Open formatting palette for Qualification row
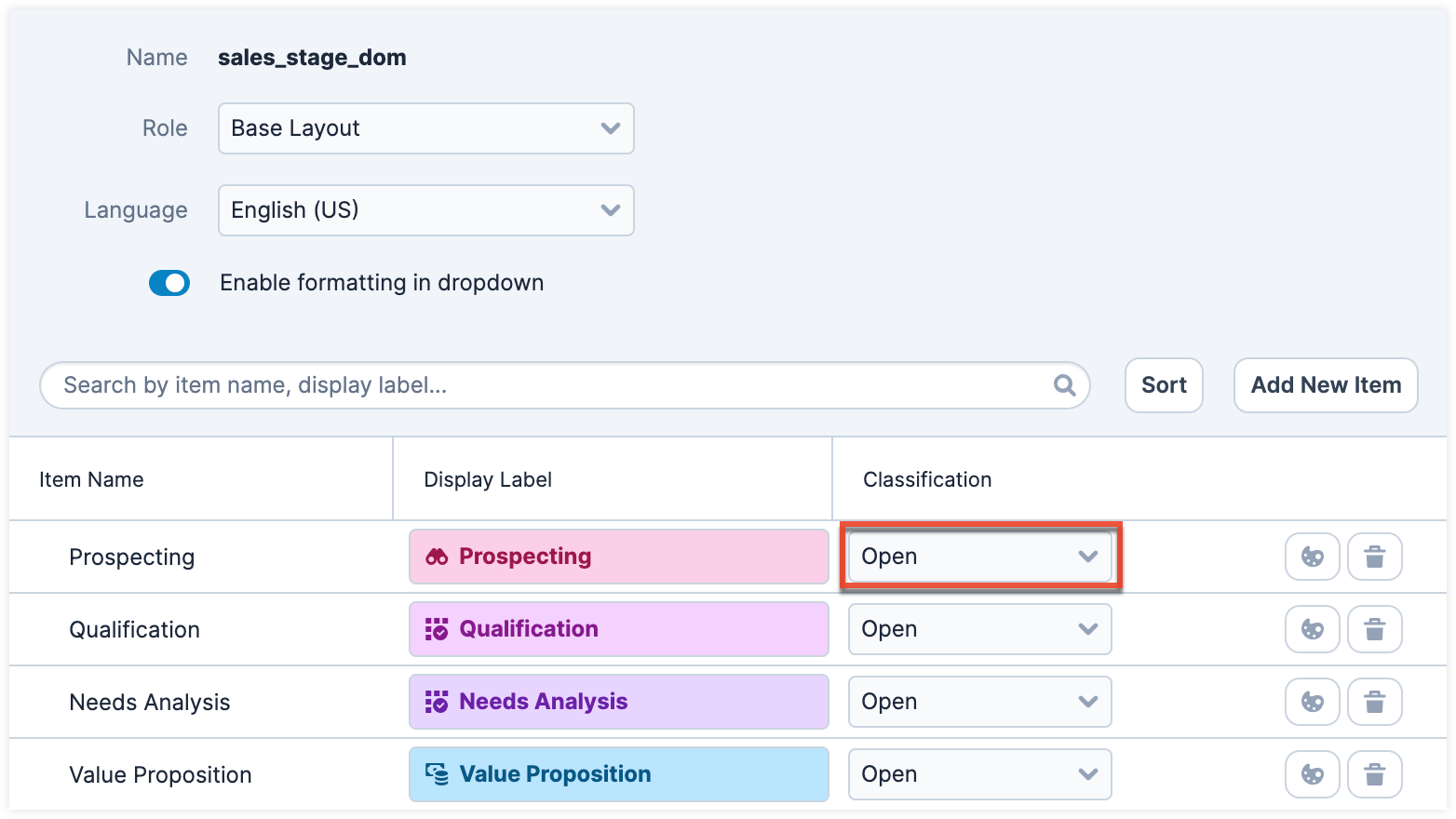The height and width of the screenshot is (819, 1456). pyautogui.click(x=1312, y=629)
